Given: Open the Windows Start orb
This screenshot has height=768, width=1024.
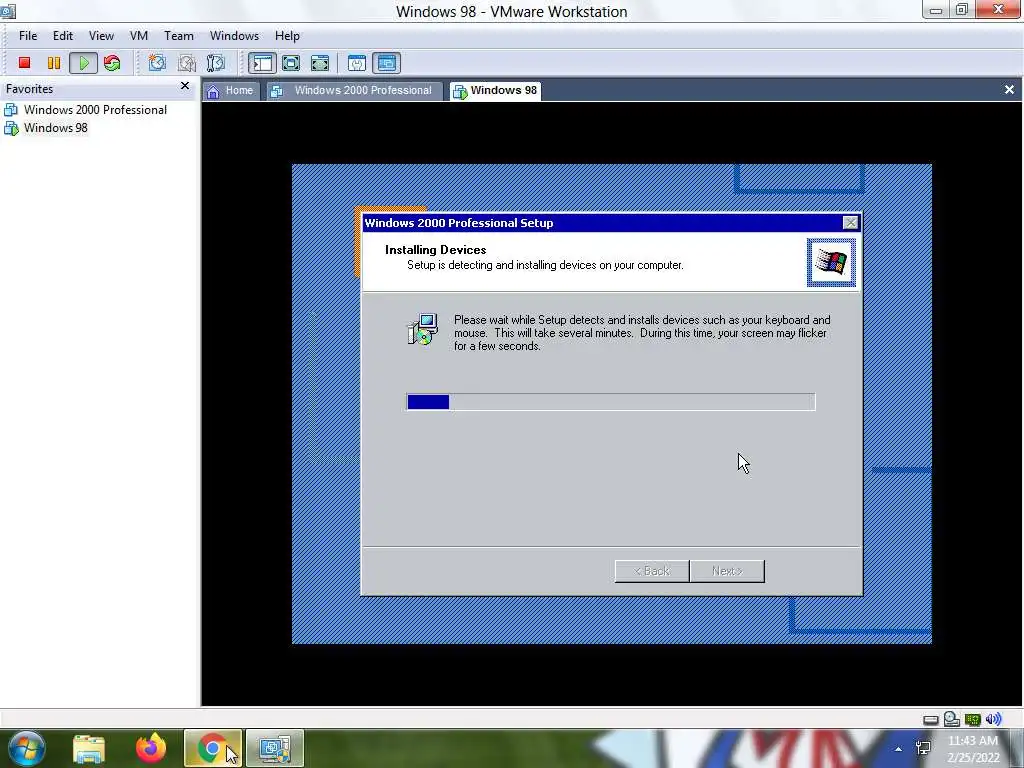Looking at the screenshot, I should click(26, 748).
